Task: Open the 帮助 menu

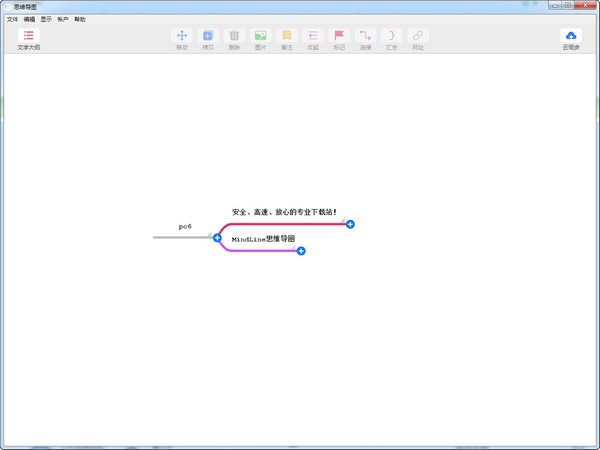Action: coord(80,19)
